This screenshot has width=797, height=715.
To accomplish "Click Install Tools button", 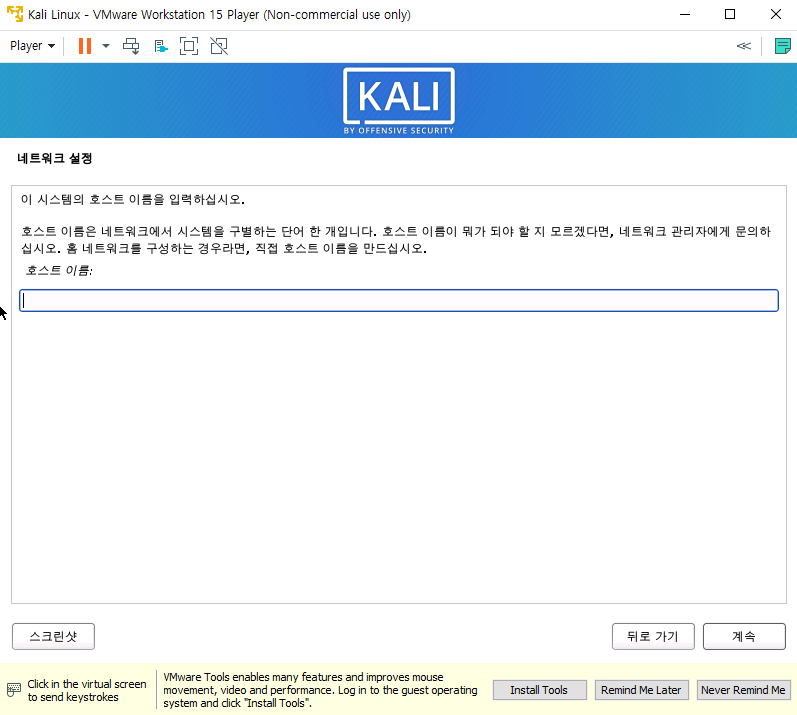I will [x=539, y=690].
